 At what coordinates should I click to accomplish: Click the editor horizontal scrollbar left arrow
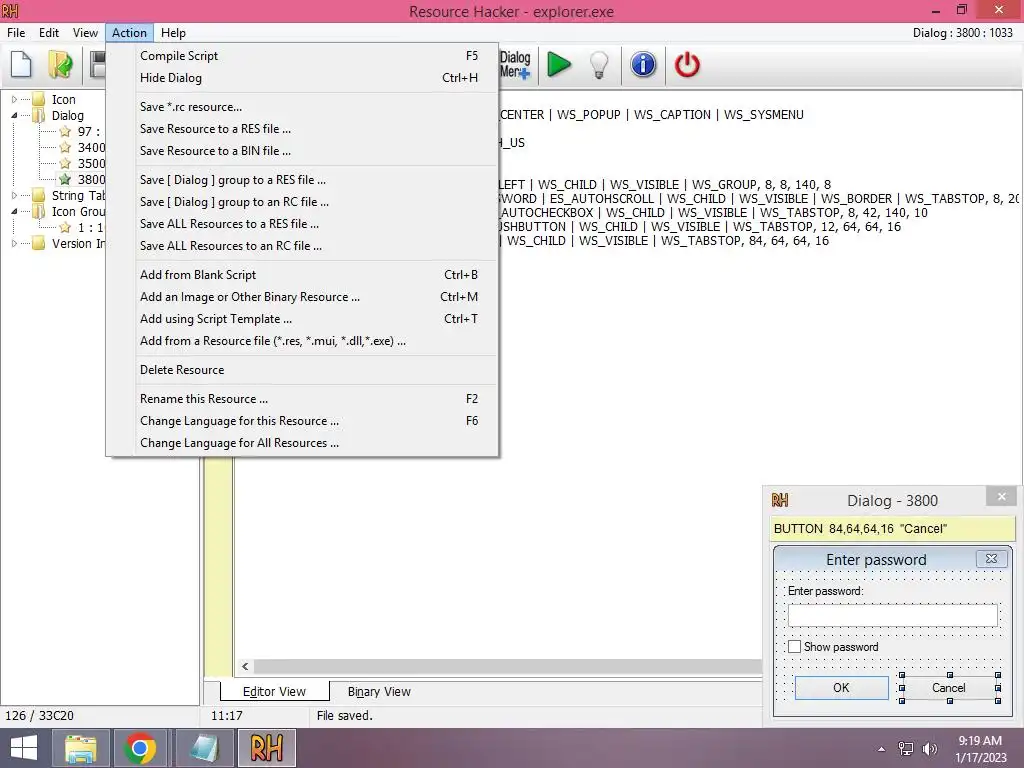point(245,667)
